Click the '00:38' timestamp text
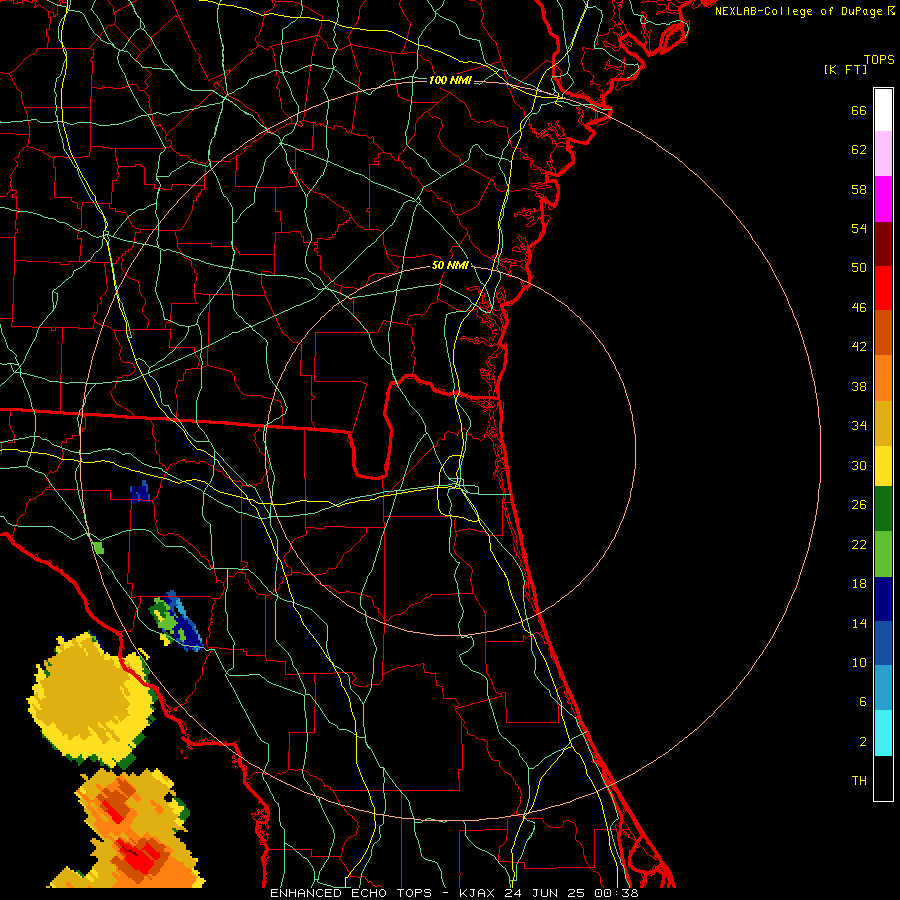Screen dimensions: 900x900 [614, 893]
